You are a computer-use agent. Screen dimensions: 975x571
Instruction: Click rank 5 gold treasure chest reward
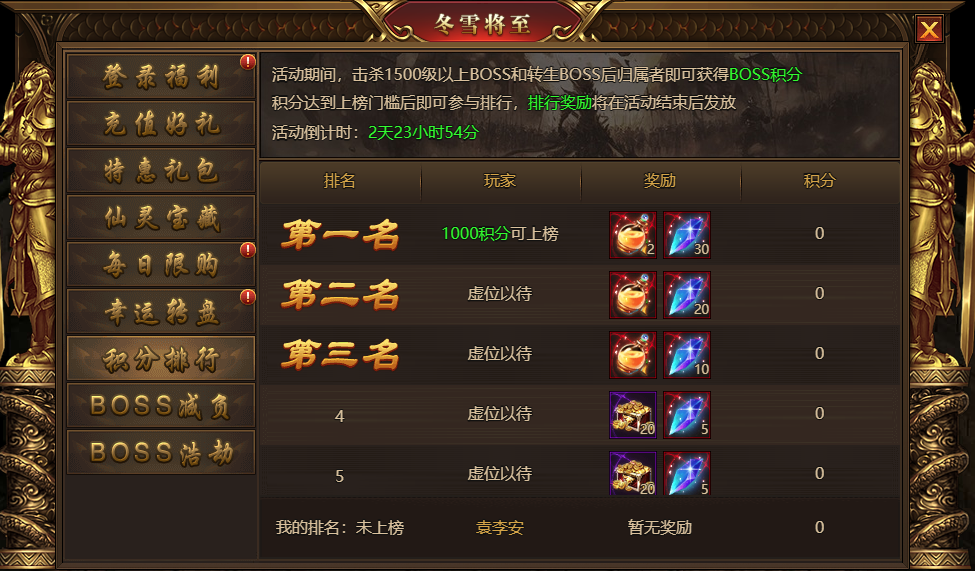click(x=632, y=474)
